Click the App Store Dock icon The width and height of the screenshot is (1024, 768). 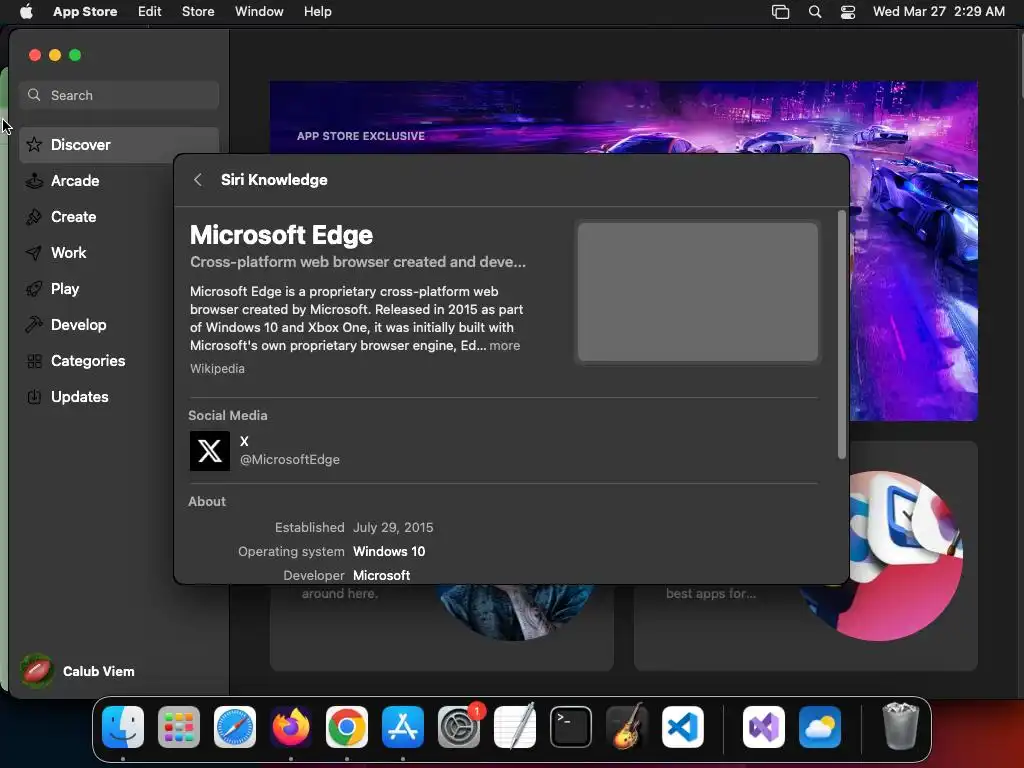(x=403, y=727)
